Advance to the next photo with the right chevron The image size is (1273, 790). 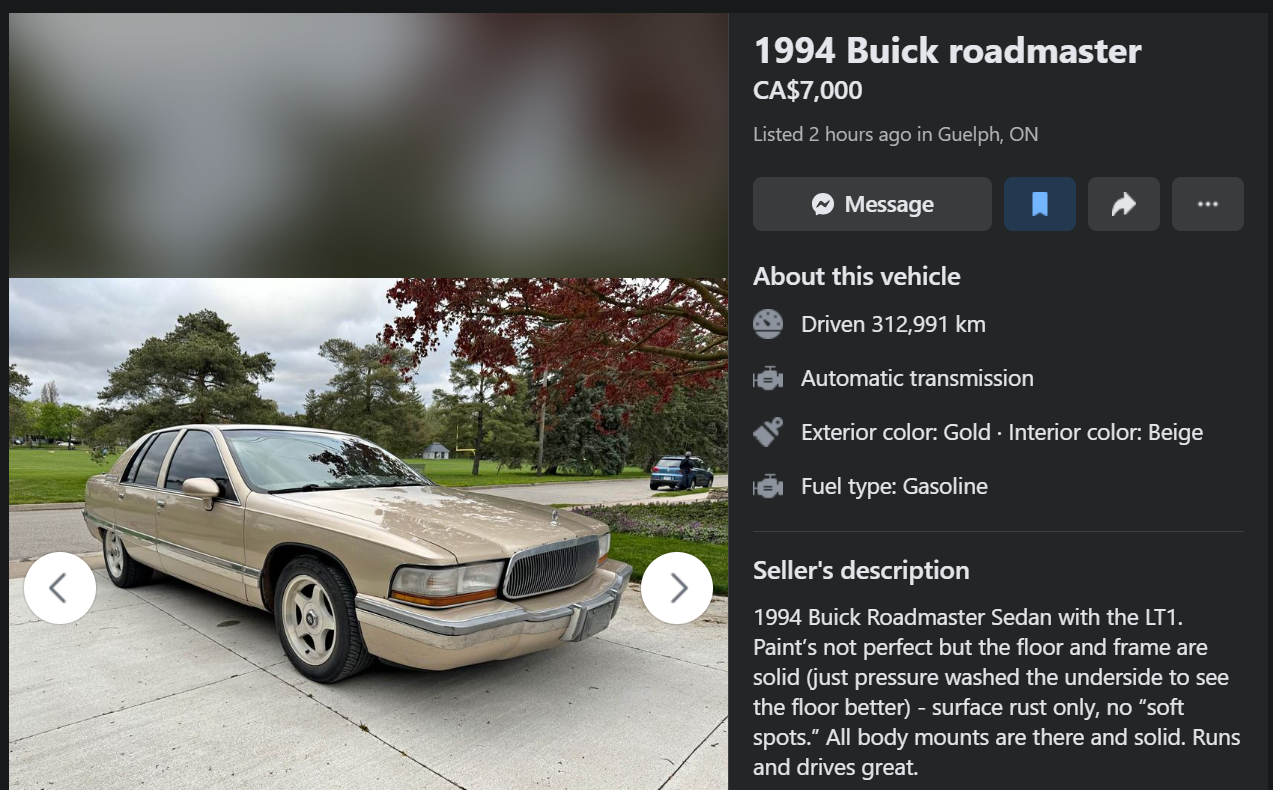(677, 588)
